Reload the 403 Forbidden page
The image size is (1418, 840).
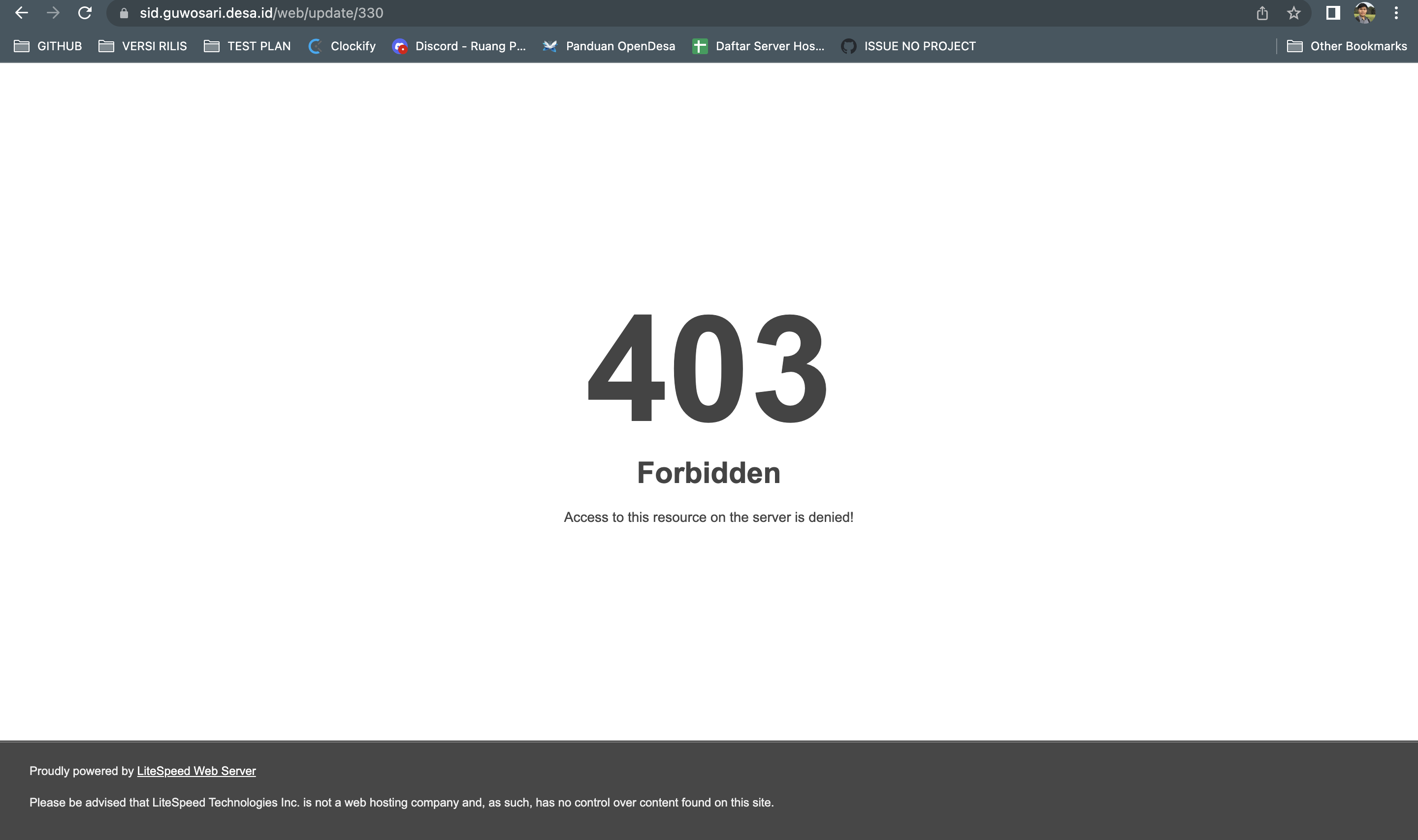[x=85, y=13]
